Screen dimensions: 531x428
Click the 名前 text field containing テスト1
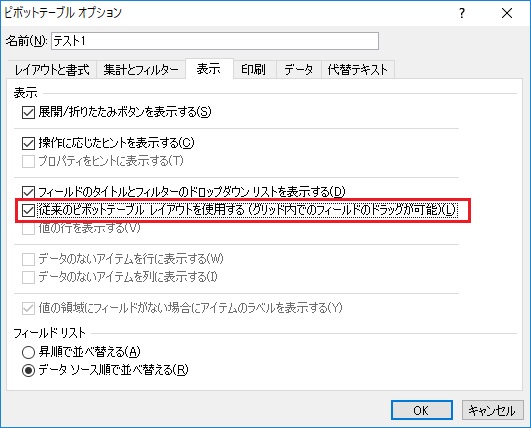pyautogui.click(x=215, y=41)
